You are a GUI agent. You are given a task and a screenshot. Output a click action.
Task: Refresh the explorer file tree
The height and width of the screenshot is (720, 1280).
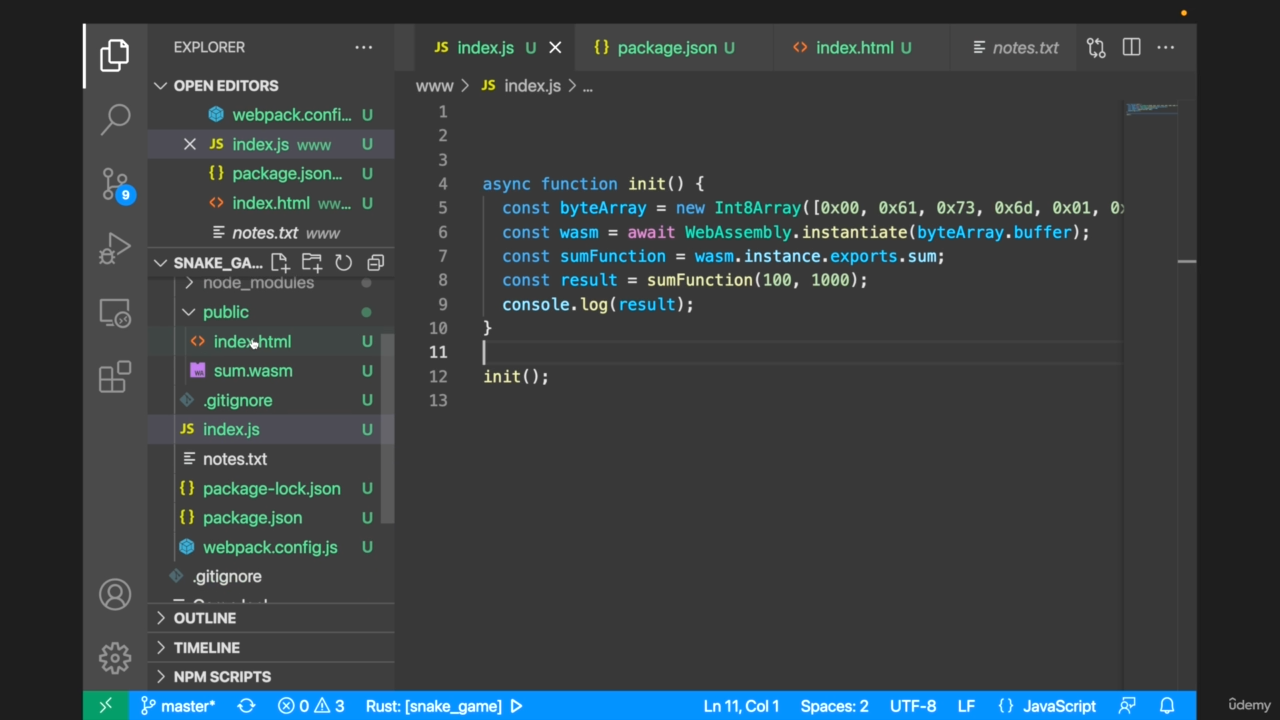(x=343, y=263)
